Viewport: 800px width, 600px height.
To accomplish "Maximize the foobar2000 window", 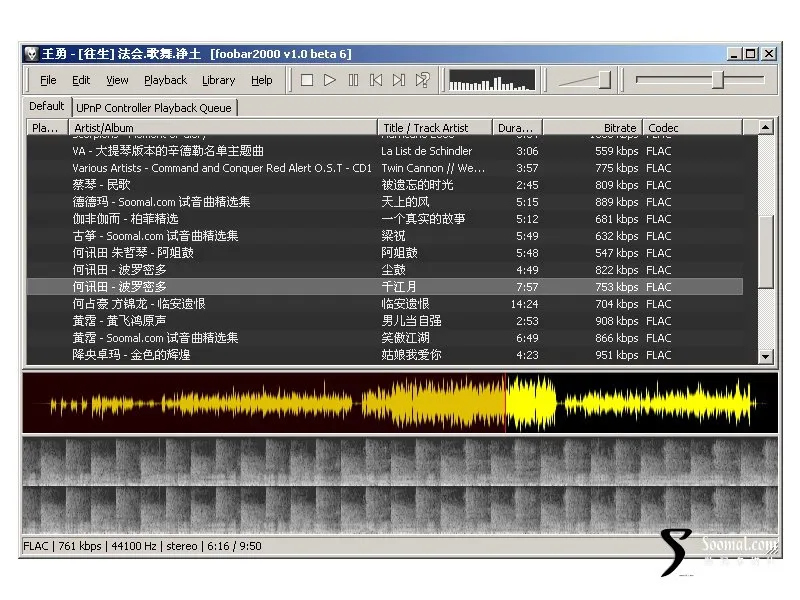I will point(751,54).
